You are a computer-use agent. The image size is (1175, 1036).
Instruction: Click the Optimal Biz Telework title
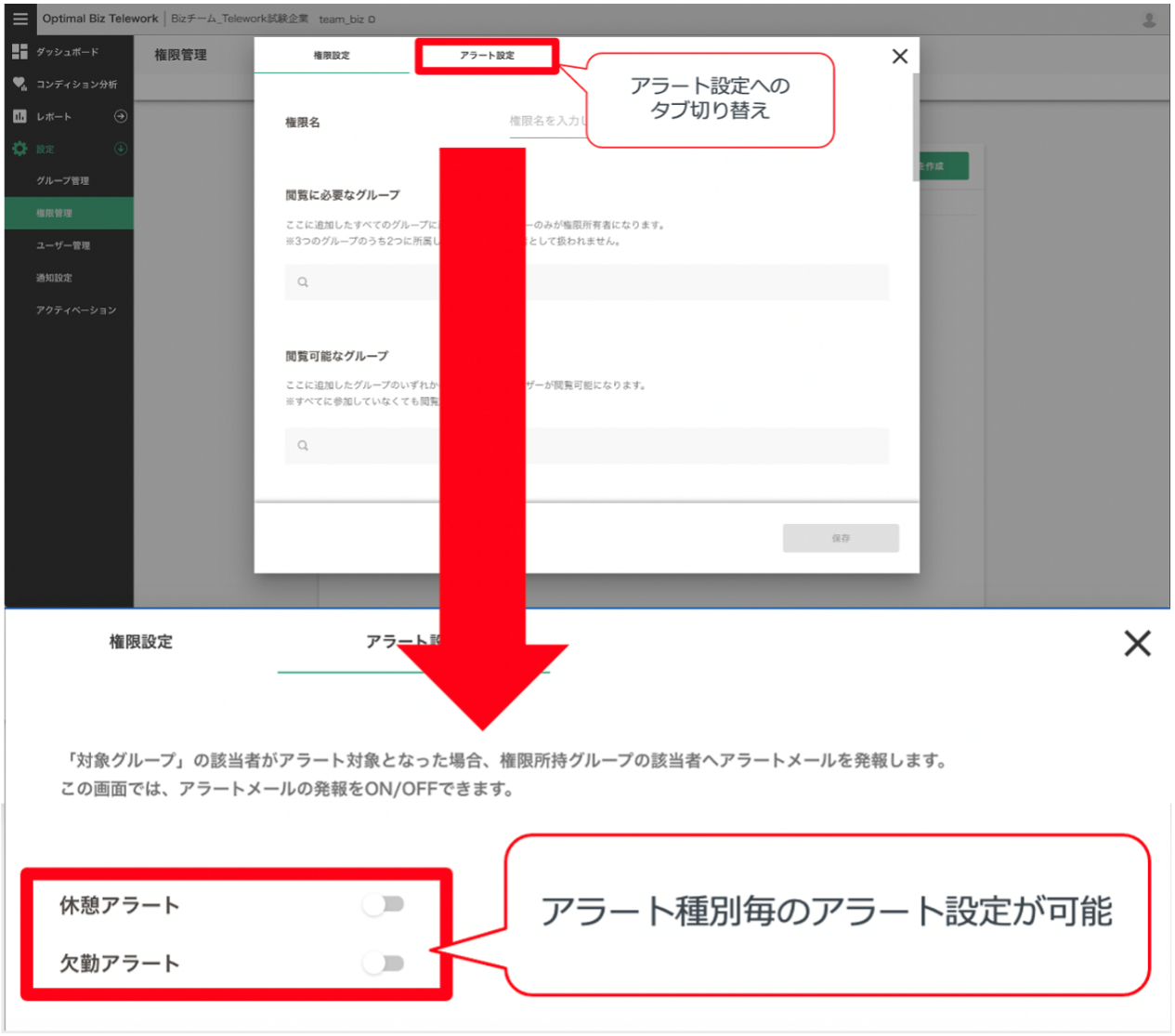[x=100, y=19]
